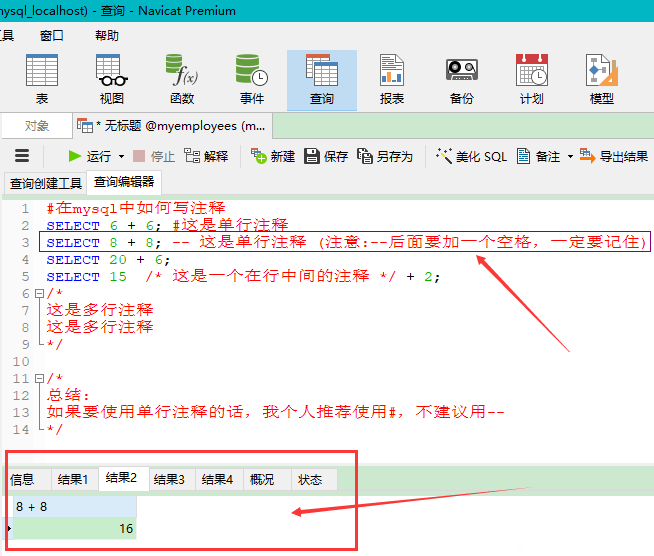Viewport: 654px width, 556px height.
Task: Open the 模型 (Model) toolbar icon
Action: tap(601, 80)
